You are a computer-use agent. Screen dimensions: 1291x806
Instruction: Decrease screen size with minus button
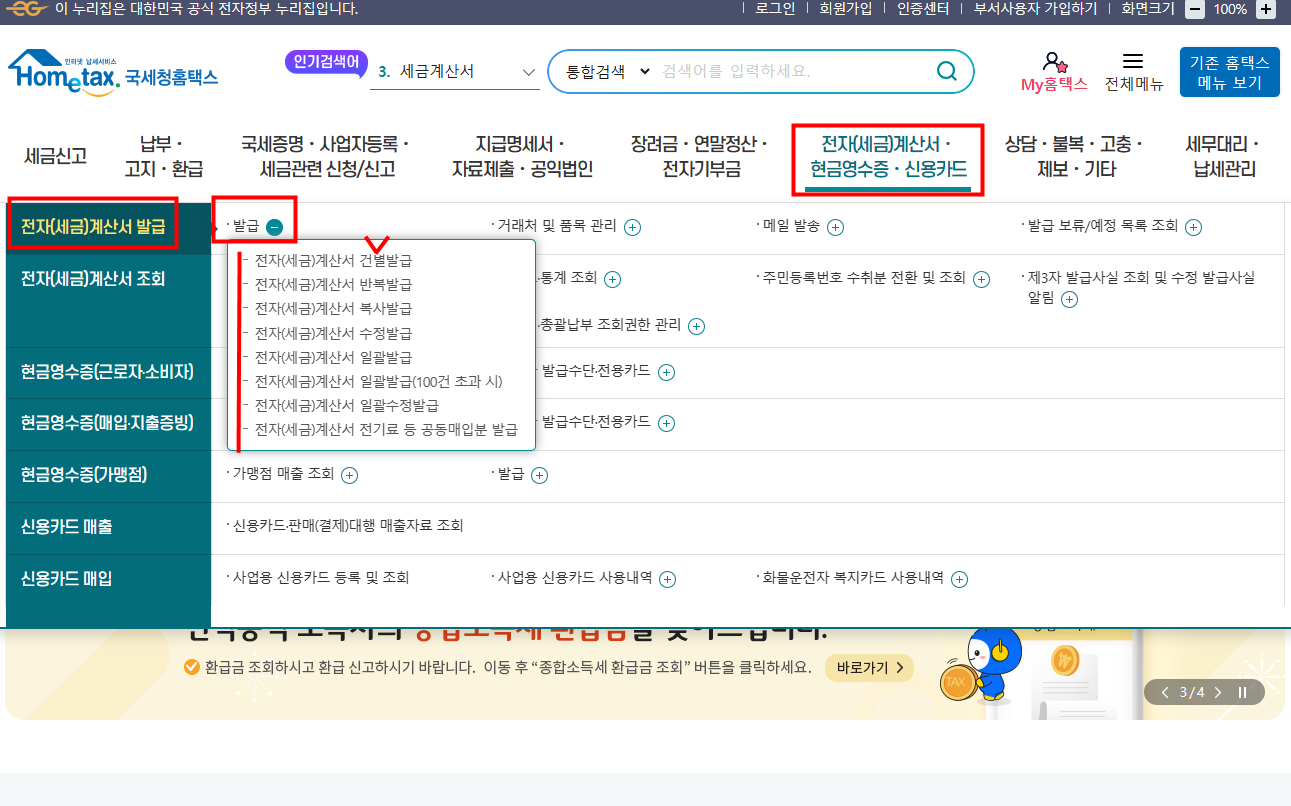point(1195,9)
